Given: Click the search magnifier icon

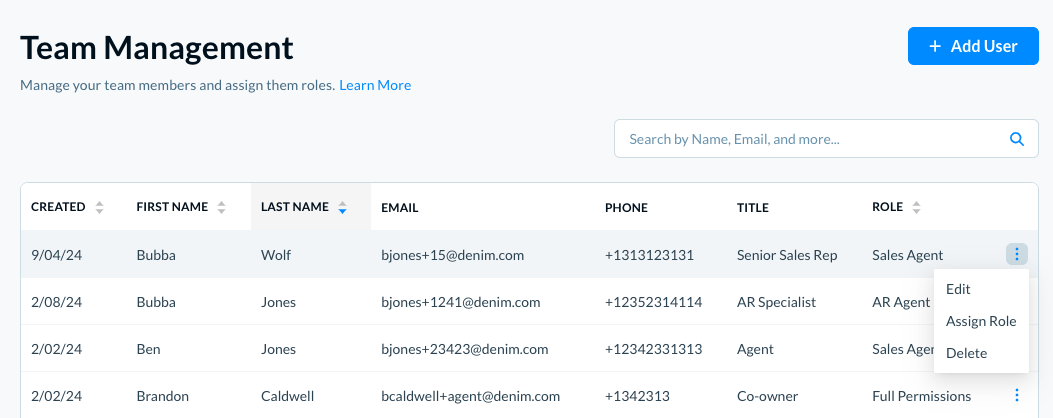Looking at the screenshot, I should (x=1017, y=139).
